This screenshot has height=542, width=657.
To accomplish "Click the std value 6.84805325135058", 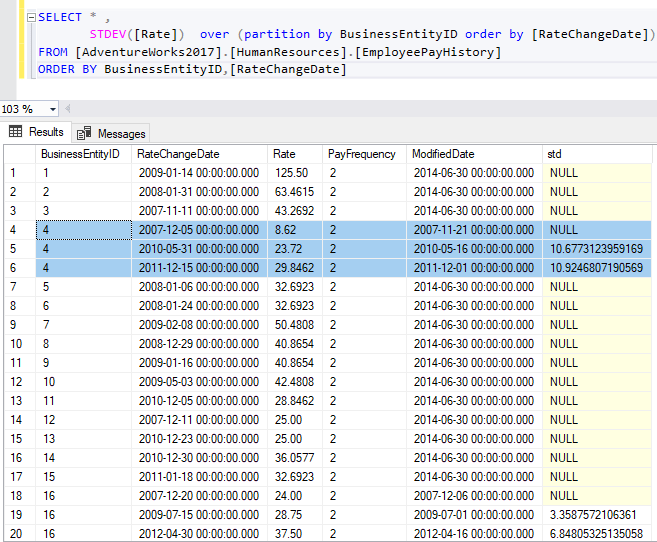I will [596, 534].
